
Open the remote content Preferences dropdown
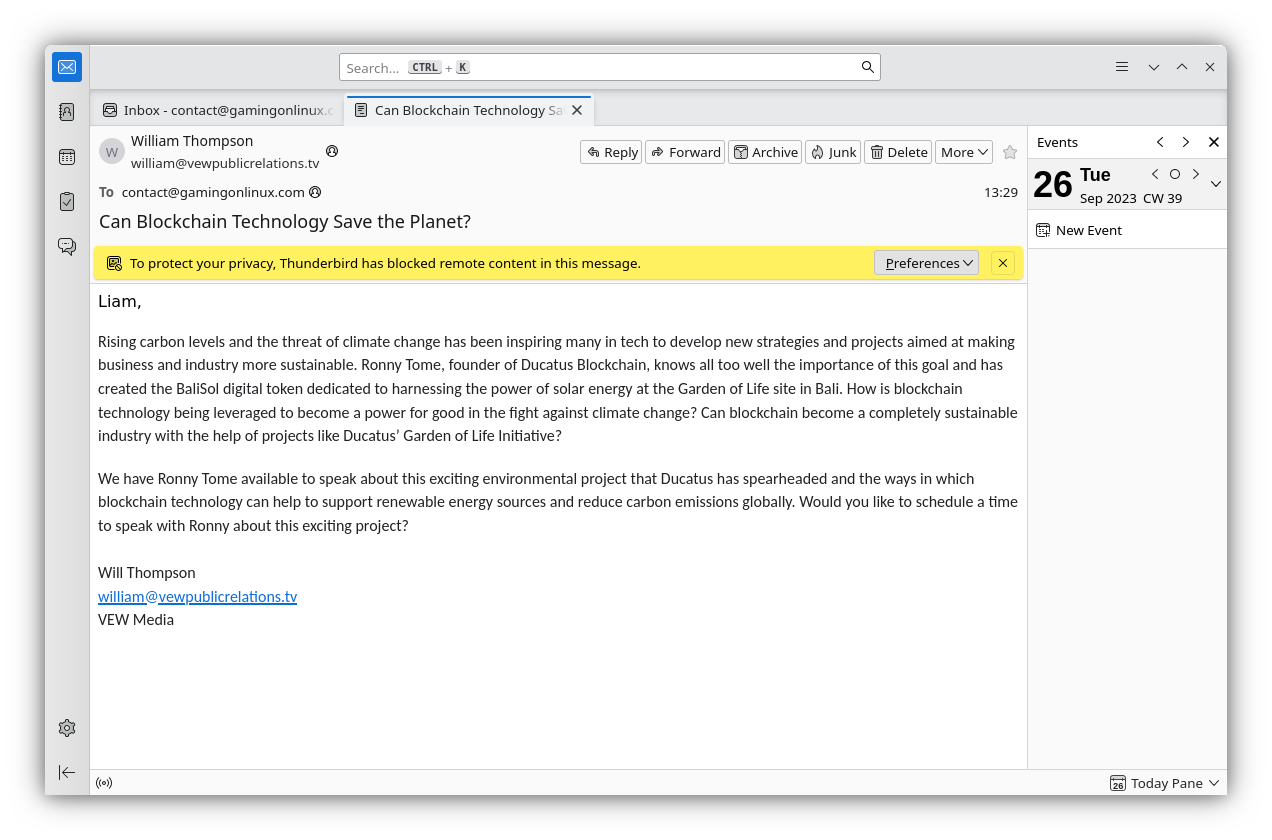coord(926,263)
